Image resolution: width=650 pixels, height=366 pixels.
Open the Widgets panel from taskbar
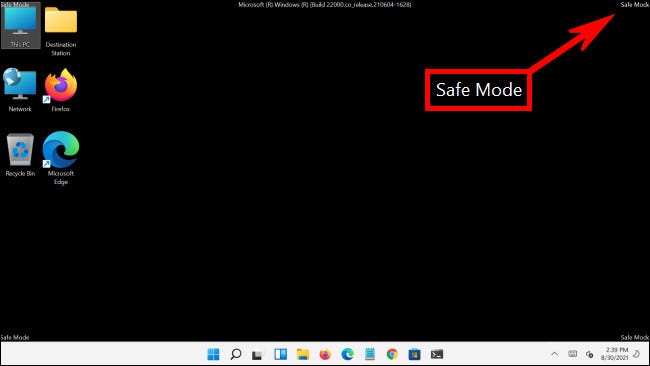[281, 354]
